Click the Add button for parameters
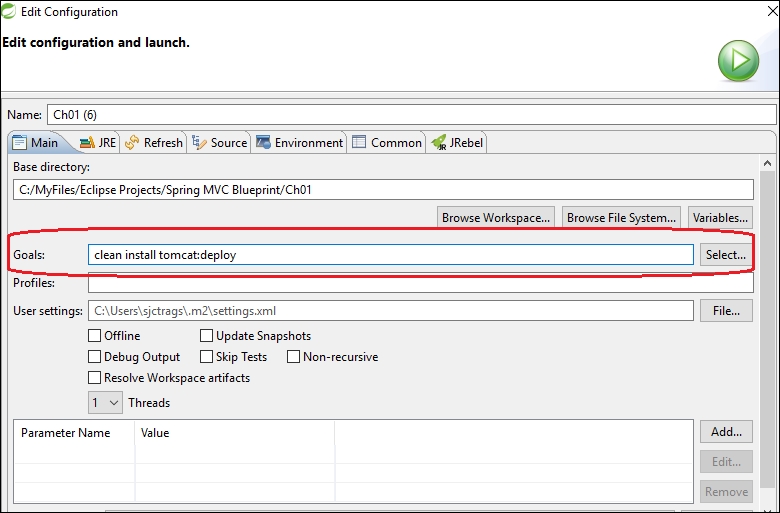This screenshot has width=780, height=513. point(726,432)
